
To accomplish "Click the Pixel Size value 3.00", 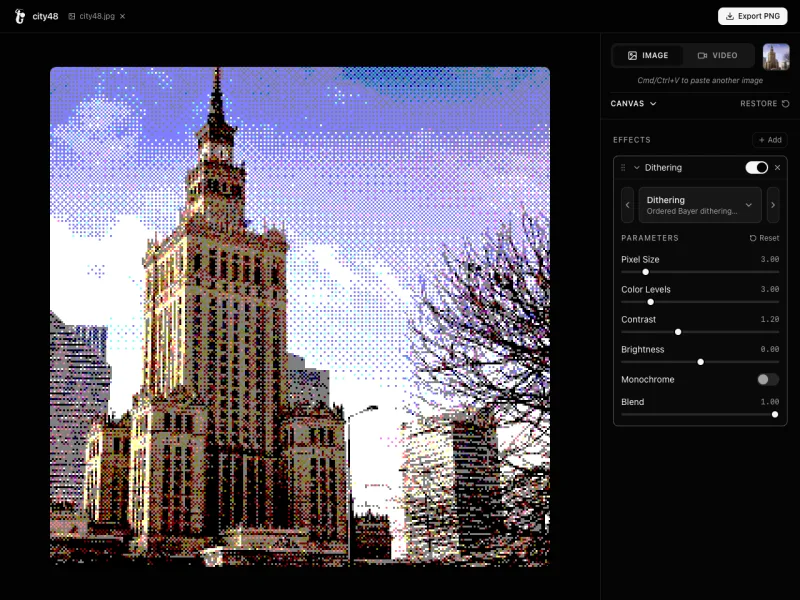I will pyautogui.click(x=770, y=259).
